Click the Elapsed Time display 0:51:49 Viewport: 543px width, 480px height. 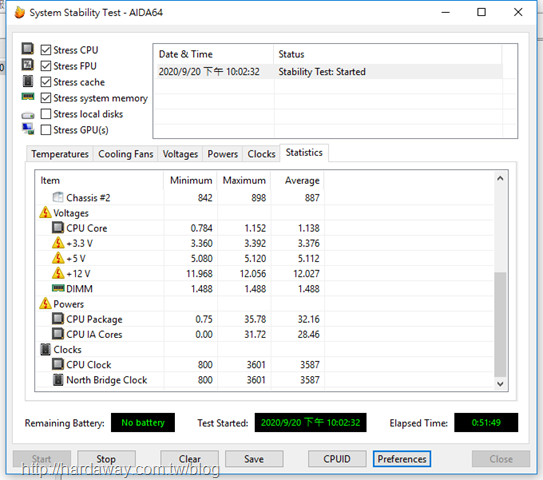click(x=486, y=423)
